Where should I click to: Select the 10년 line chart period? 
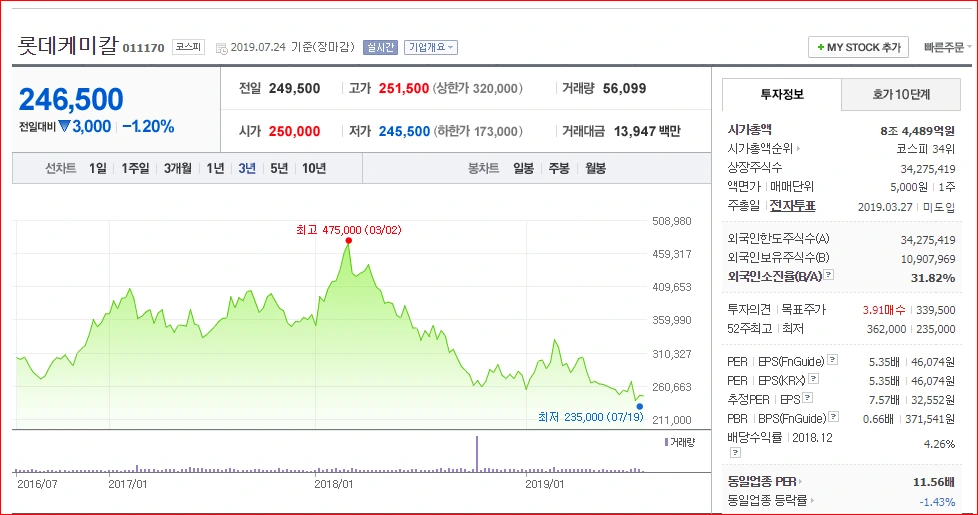coord(314,168)
